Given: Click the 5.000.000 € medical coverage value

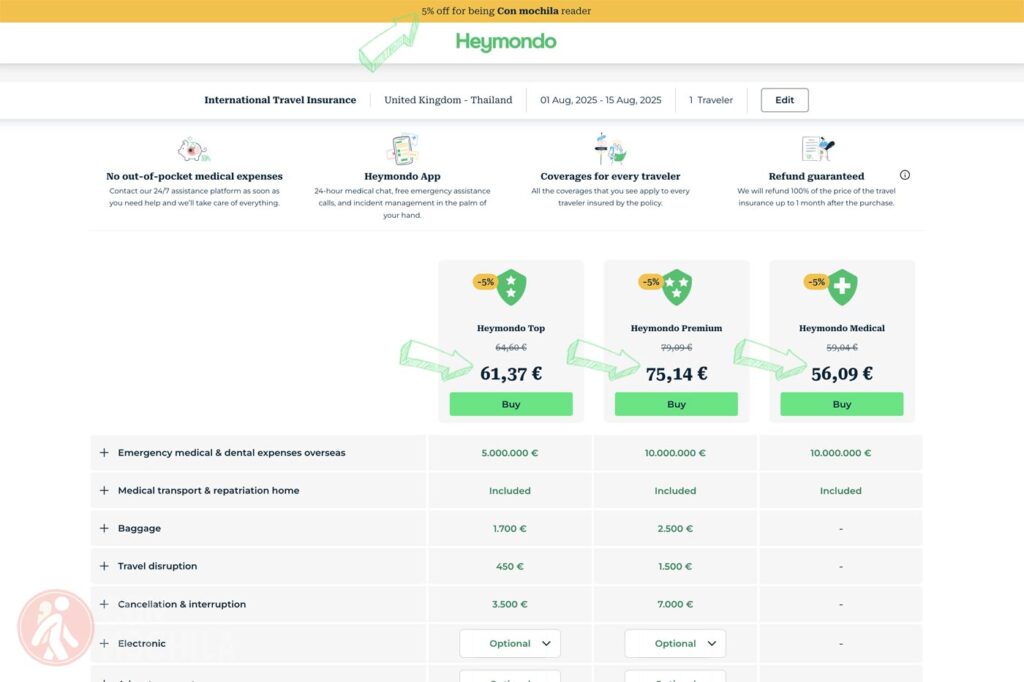Looking at the screenshot, I should click(510, 453).
